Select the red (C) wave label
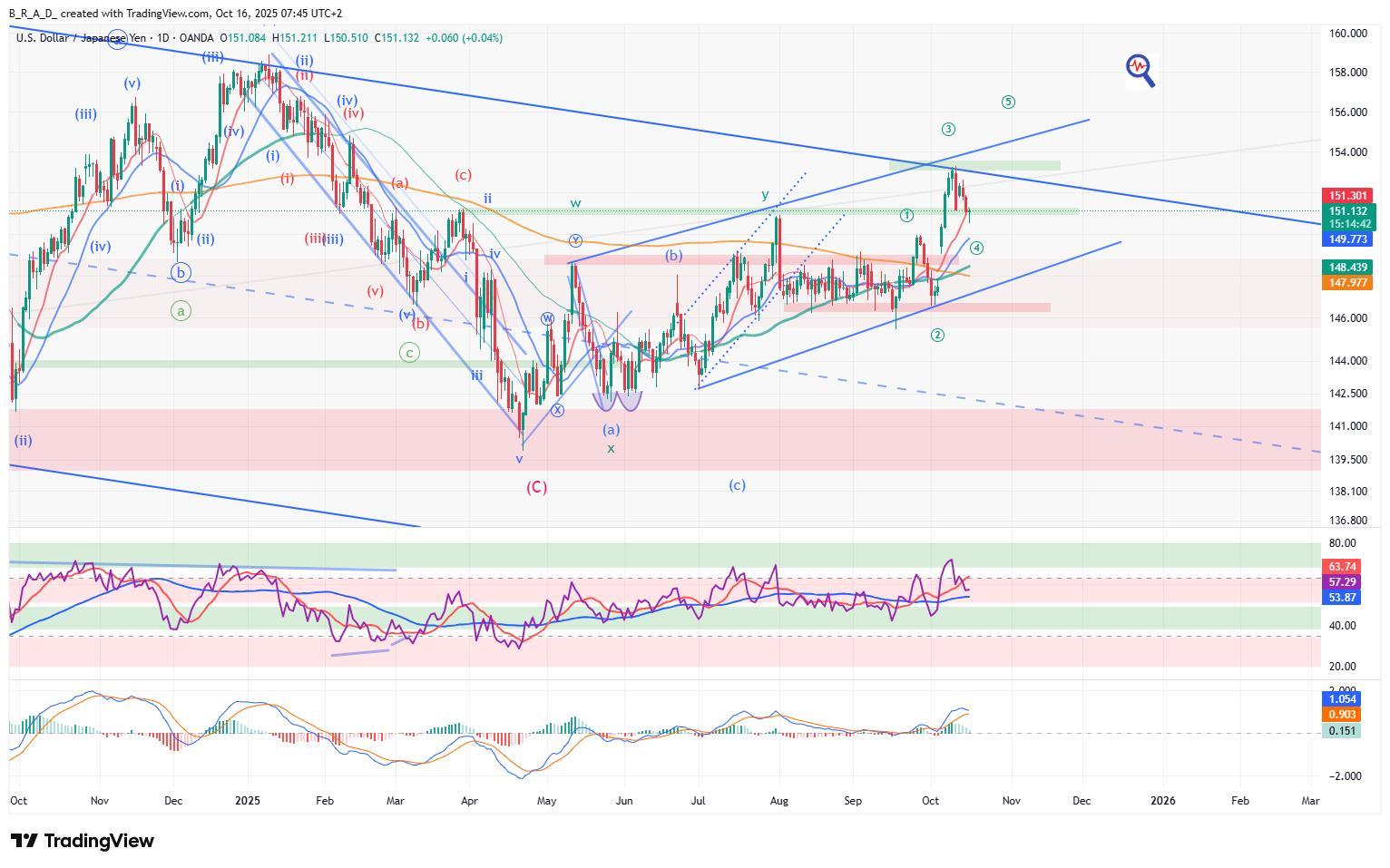The height and width of the screenshot is (868, 1390). (536, 487)
